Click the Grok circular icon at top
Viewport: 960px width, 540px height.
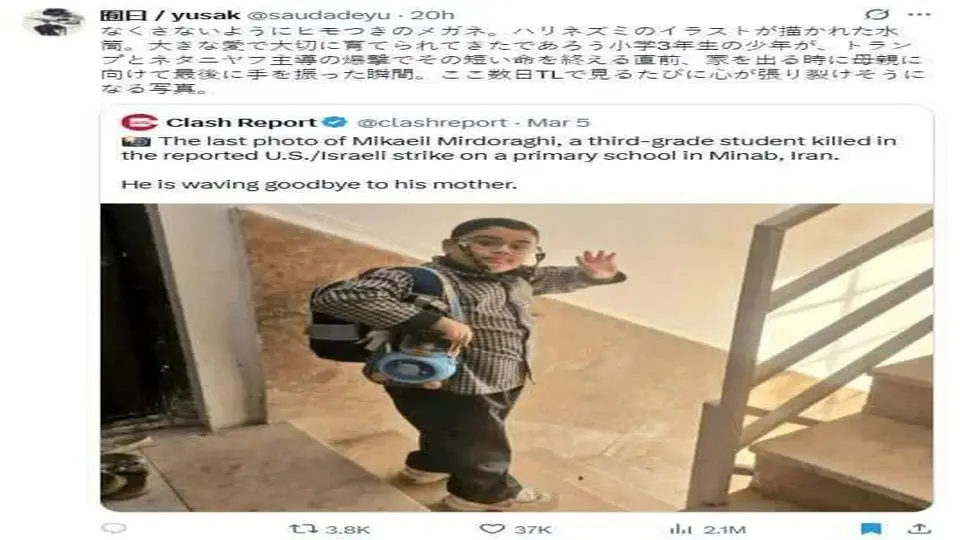(x=877, y=14)
